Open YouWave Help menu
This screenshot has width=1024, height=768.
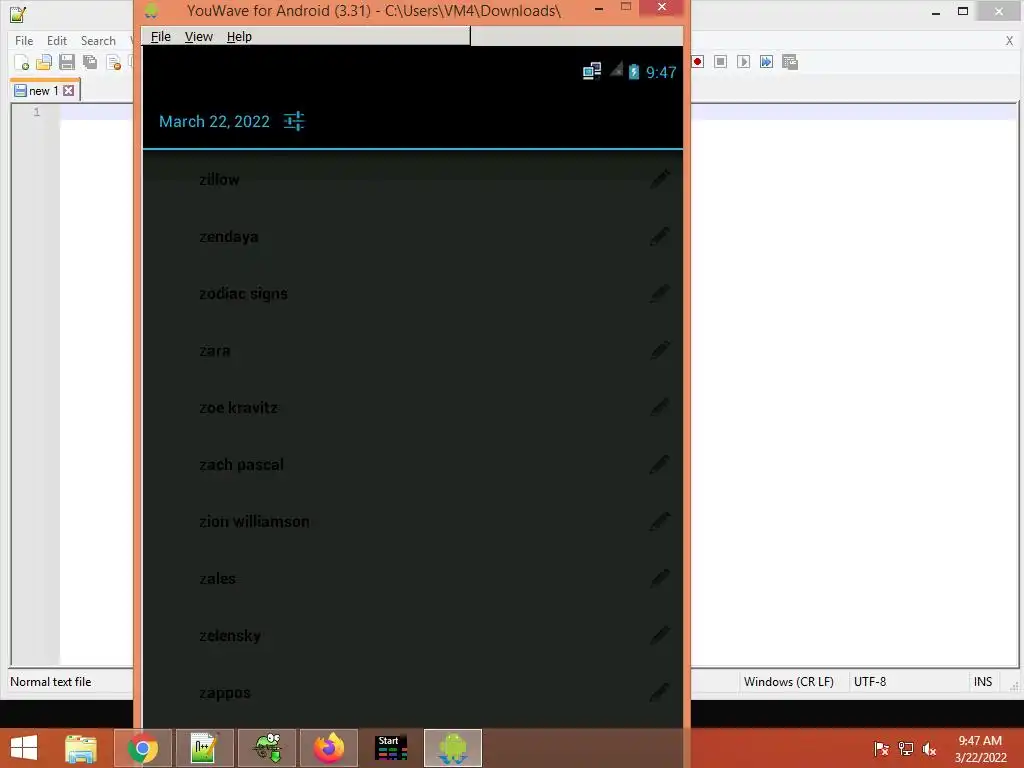click(239, 37)
